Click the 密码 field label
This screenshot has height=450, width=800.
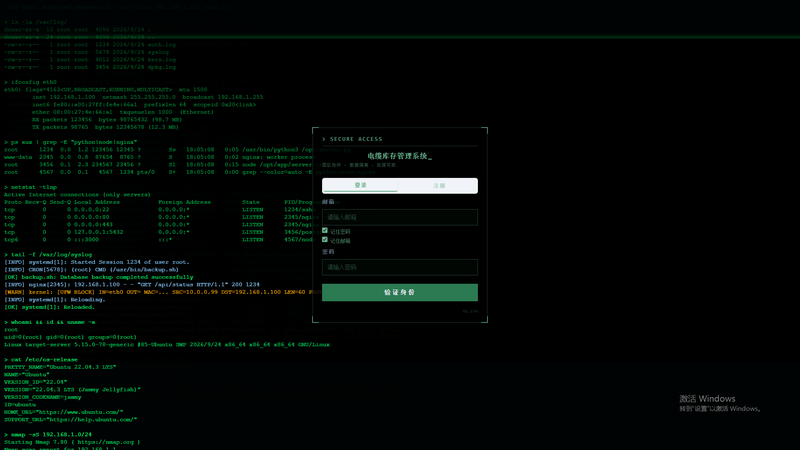point(328,252)
